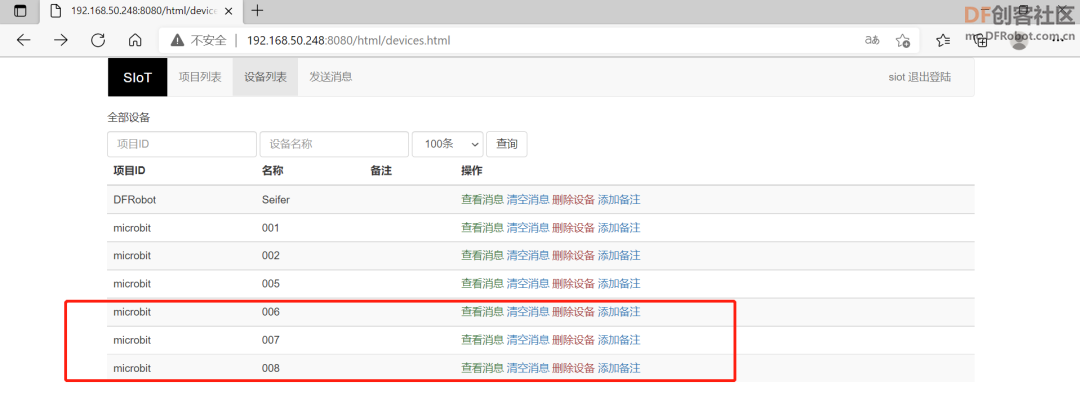Click device name 006 cell
Screen dimensions: 1080x395
click(271, 312)
